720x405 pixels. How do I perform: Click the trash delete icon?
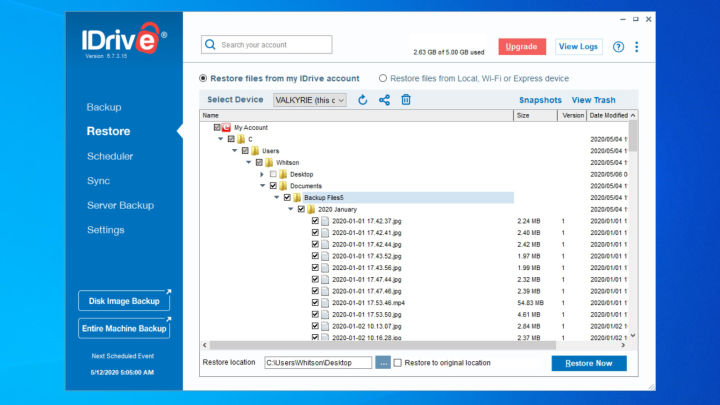pyautogui.click(x=406, y=100)
